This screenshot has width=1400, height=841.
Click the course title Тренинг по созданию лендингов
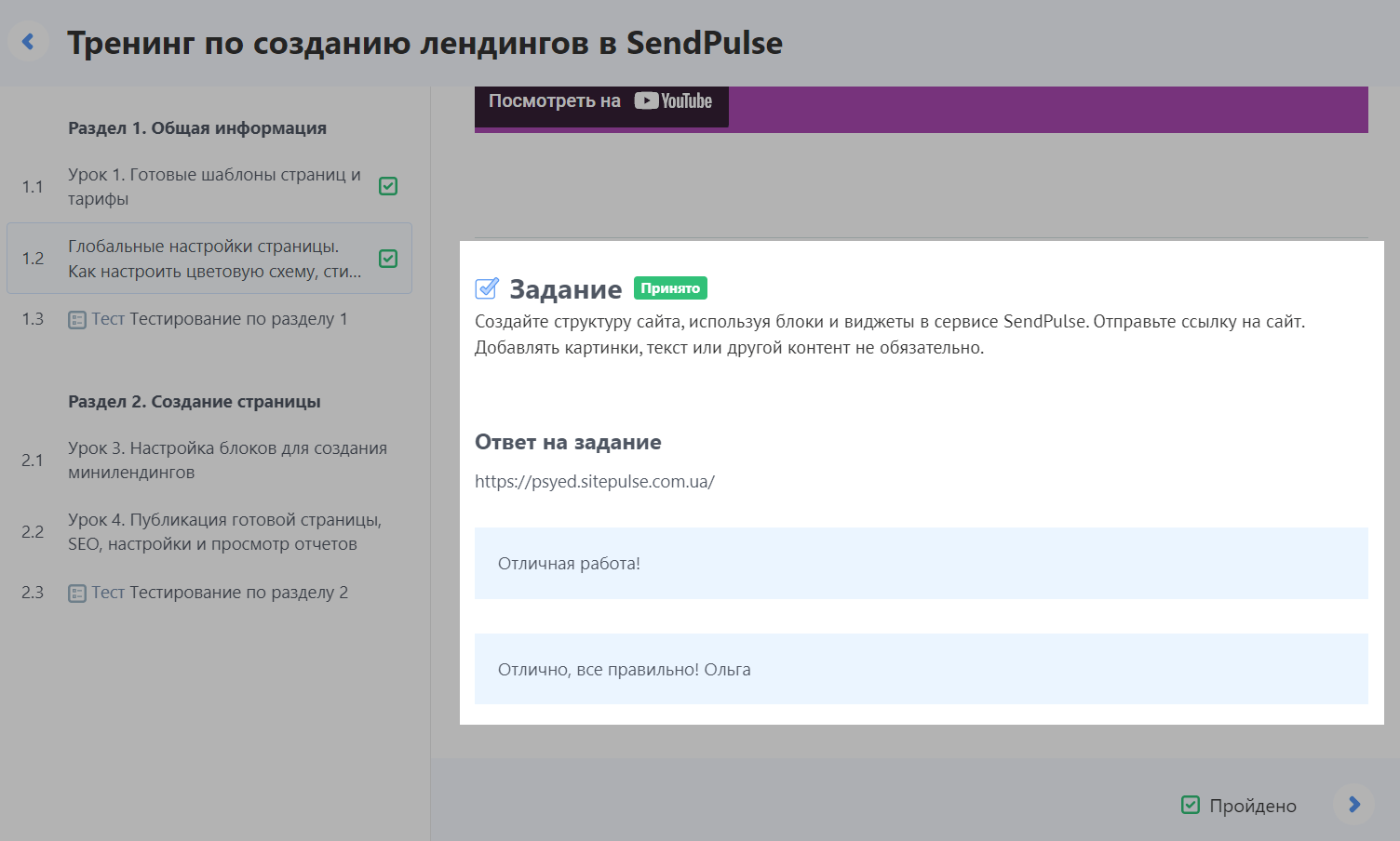pos(424,43)
